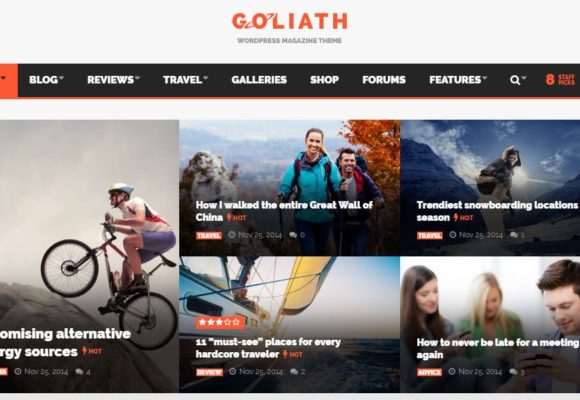The height and width of the screenshot is (400, 580).
Task: Click the Travel tag on snowboarding article
Action: point(429,235)
